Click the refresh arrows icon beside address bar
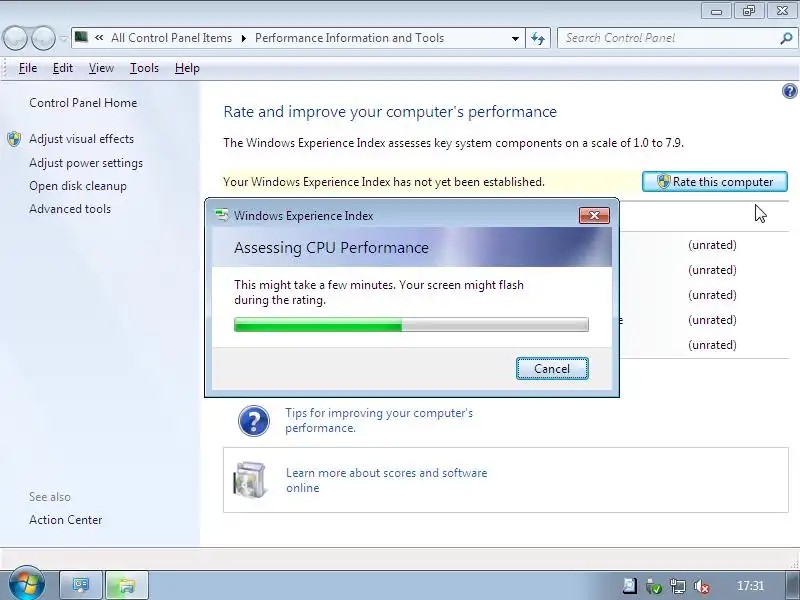 (538, 38)
